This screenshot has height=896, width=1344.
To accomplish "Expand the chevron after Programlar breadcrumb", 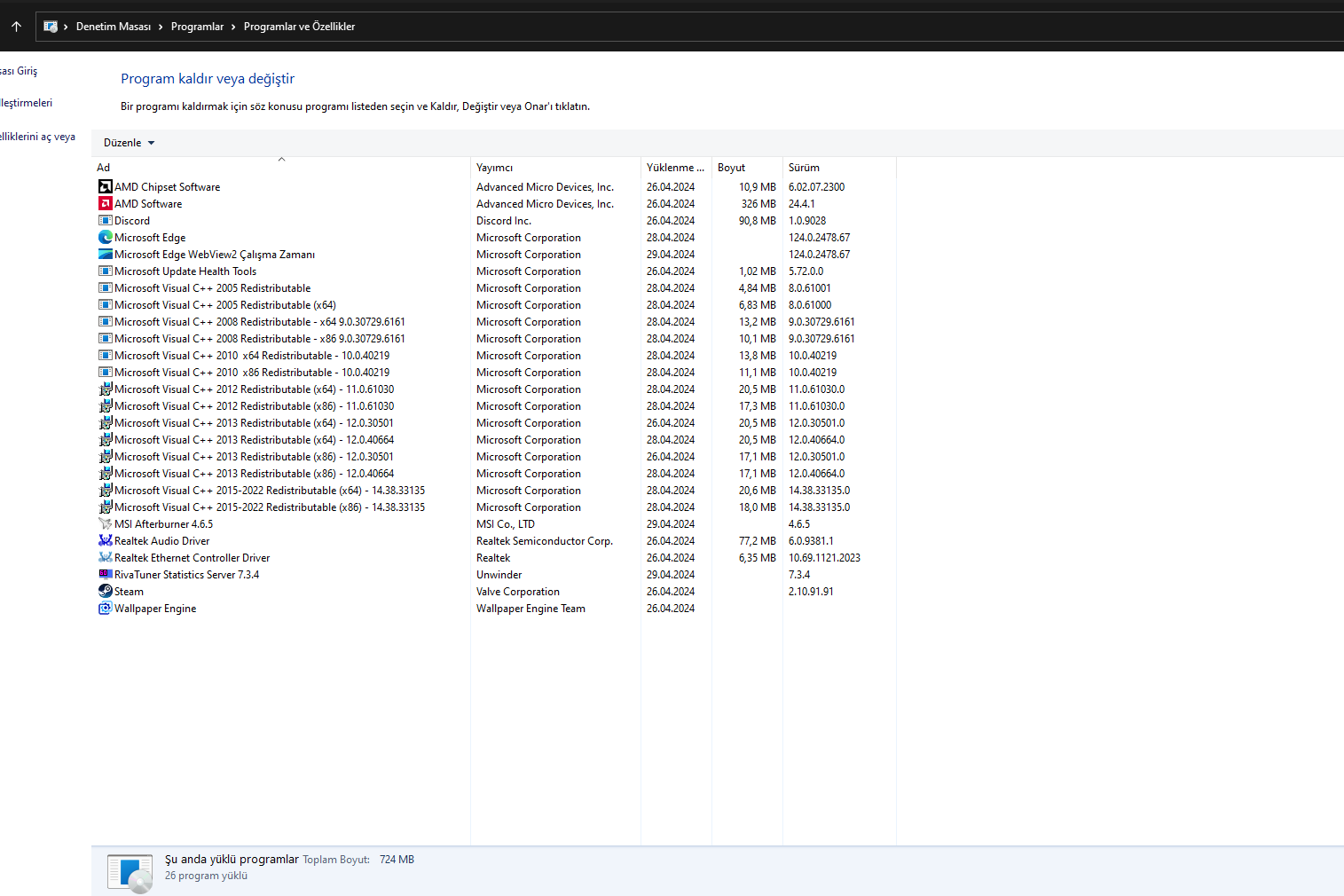I will click(233, 27).
